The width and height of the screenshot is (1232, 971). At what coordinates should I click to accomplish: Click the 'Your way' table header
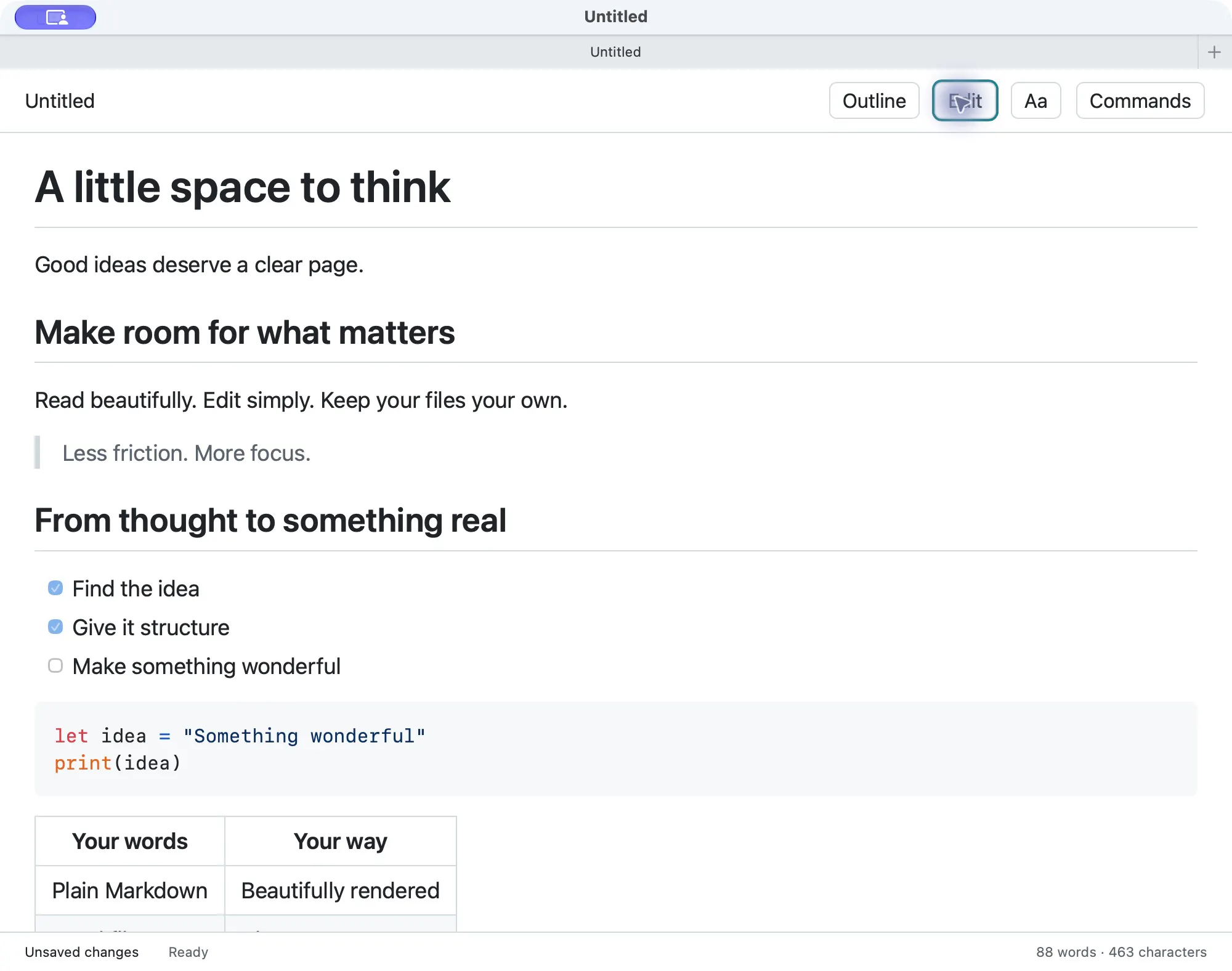click(x=341, y=842)
